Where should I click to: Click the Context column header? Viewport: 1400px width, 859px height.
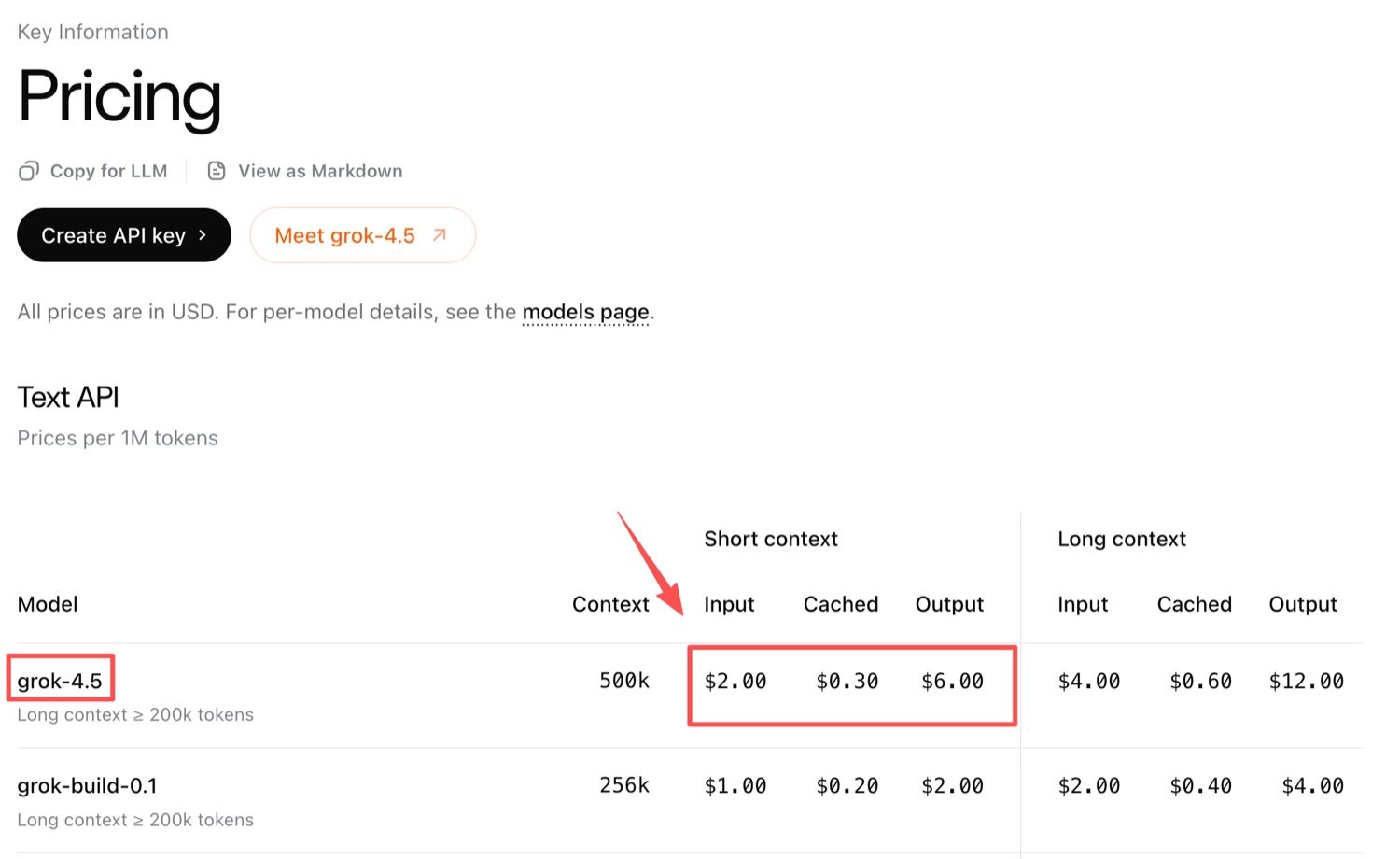pos(610,604)
